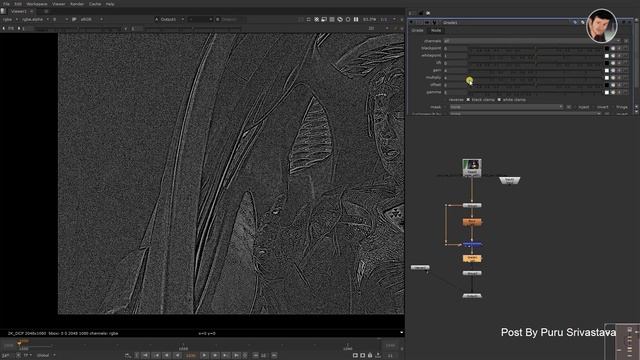Click the viewer pause update icon
This screenshot has width=640, height=360.
pyautogui.click(x=356, y=19)
